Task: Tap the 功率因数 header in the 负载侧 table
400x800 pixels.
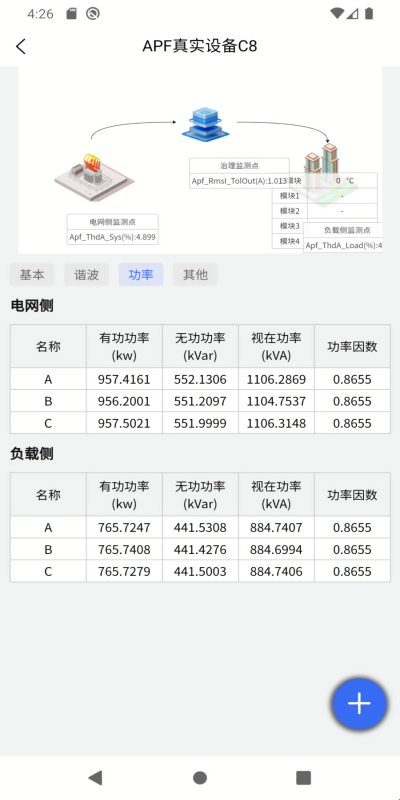Action: click(x=352, y=494)
